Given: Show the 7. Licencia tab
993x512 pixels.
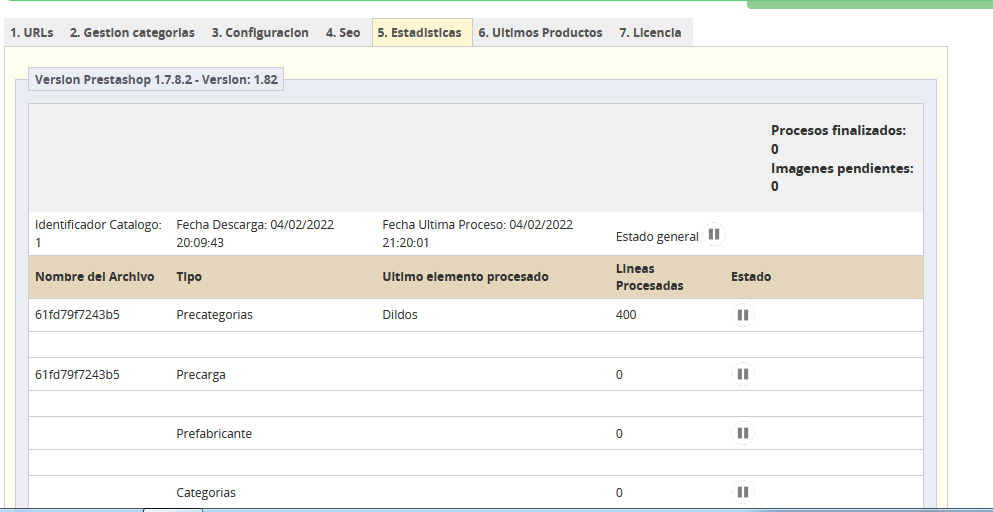Looking at the screenshot, I should click(x=650, y=33).
